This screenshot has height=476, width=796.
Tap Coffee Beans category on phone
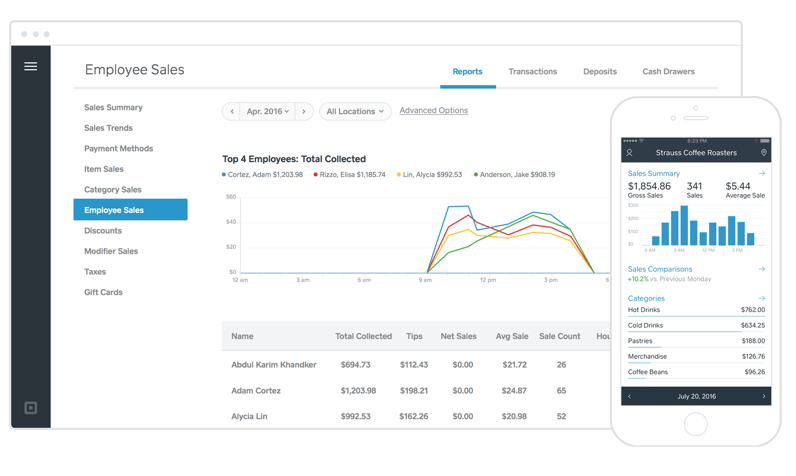click(x=696, y=372)
